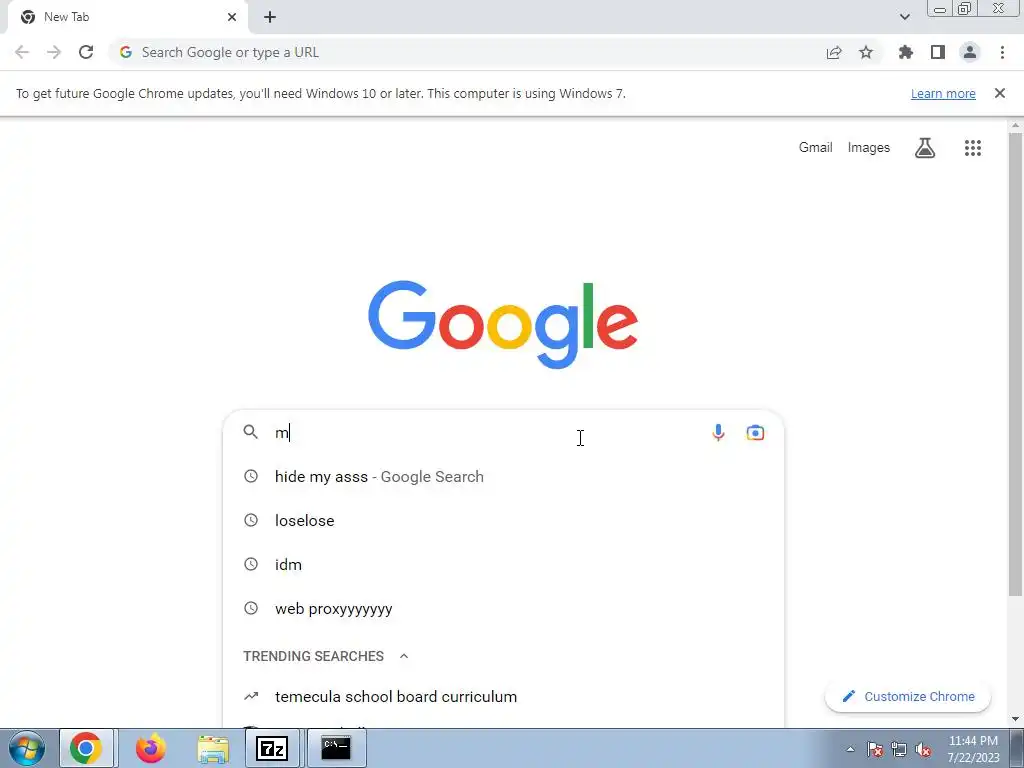Screen dimensions: 1024x768
Task: Launch Firefox from the taskbar
Action: pos(151,748)
